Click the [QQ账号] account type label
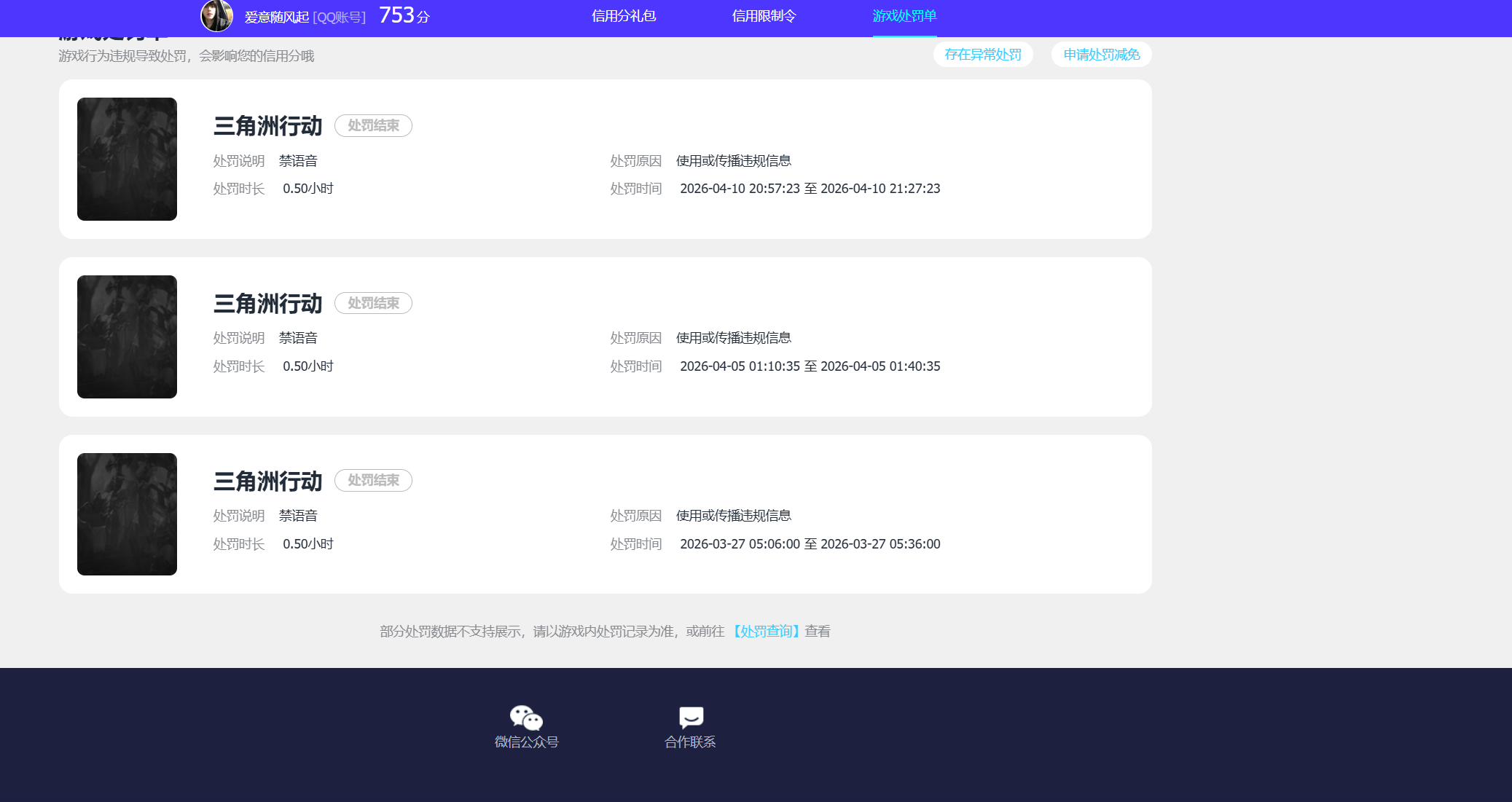This screenshot has width=1512, height=802. (340, 17)
